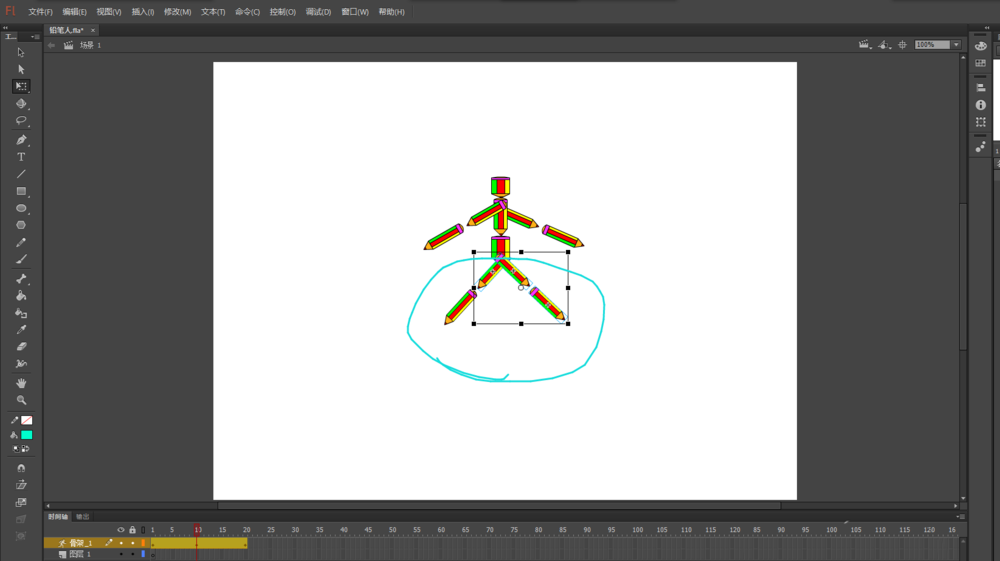The width and height of the screenshot is (1000, 561).
Task: Collapse the tools panel arrows
Action: pyautogui.click(x=5, y=28)
